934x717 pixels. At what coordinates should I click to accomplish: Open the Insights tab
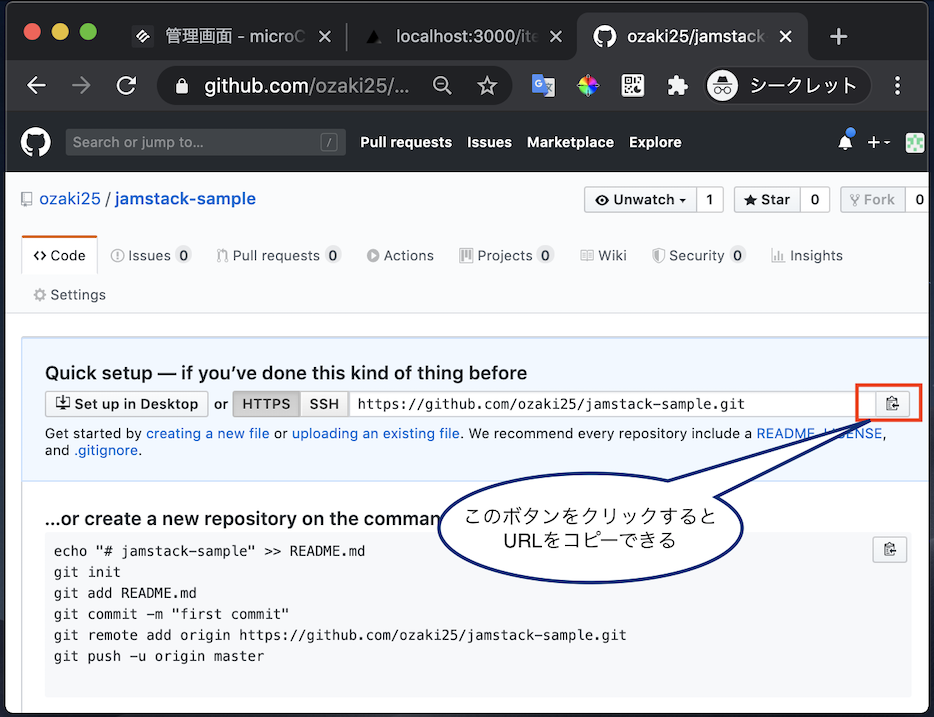click(x=807, y=255)
